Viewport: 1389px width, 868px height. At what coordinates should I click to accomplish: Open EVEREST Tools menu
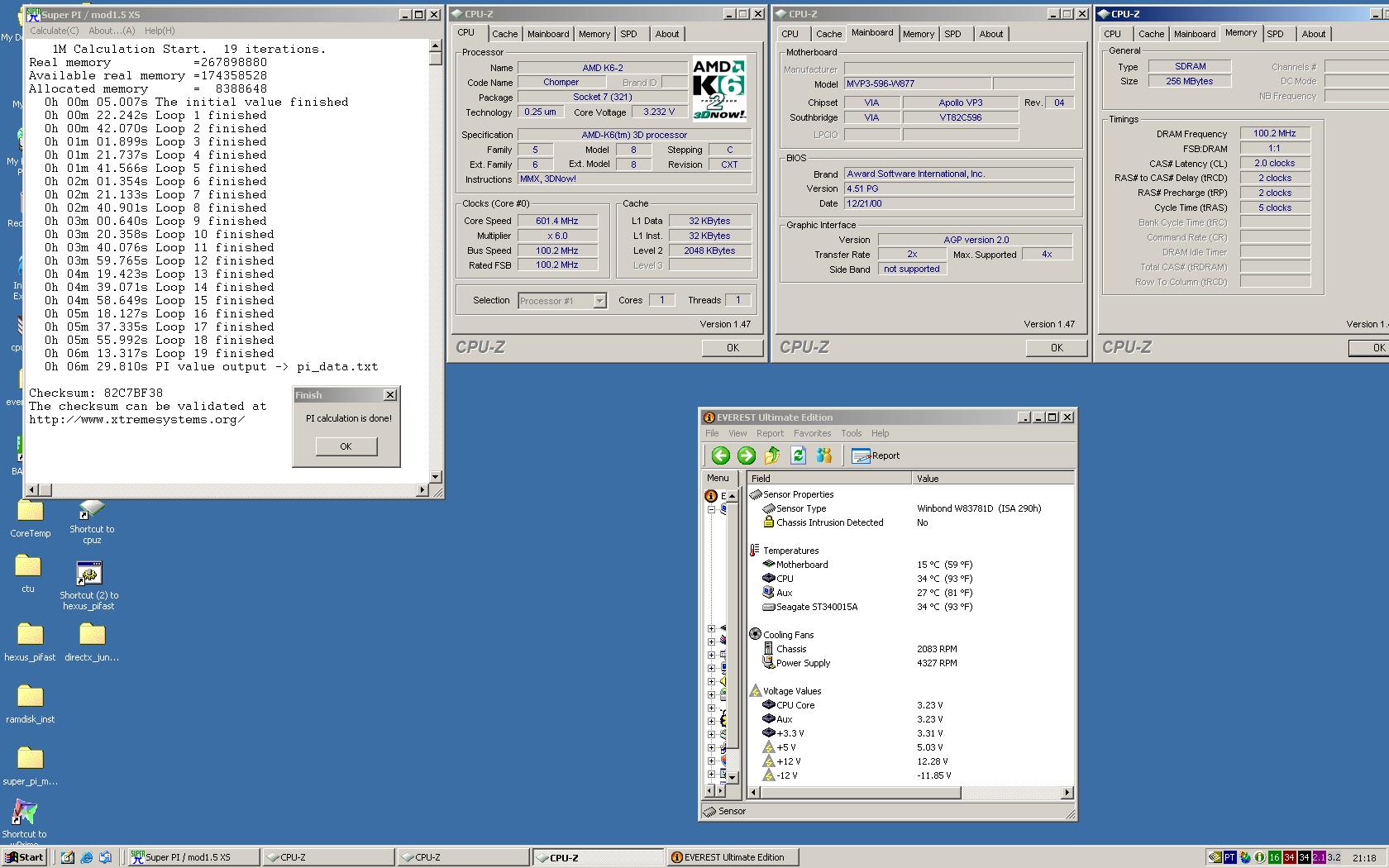click(851, 433)
